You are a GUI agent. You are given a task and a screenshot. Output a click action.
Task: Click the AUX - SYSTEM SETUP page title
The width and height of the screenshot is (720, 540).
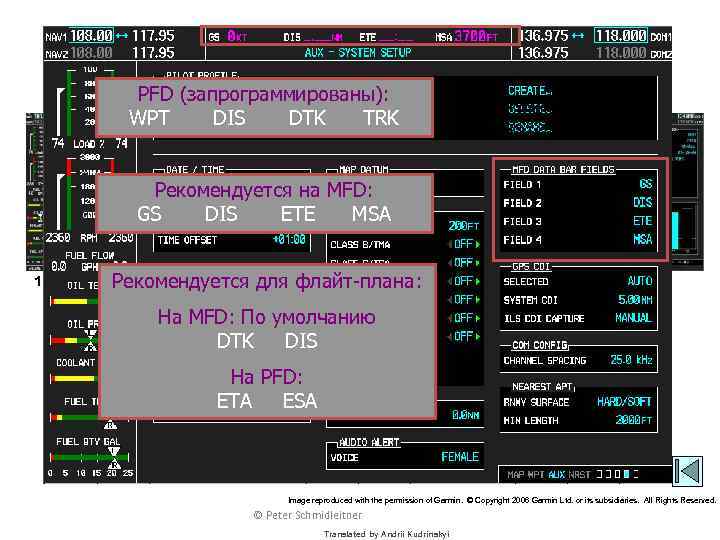(358, 53)
